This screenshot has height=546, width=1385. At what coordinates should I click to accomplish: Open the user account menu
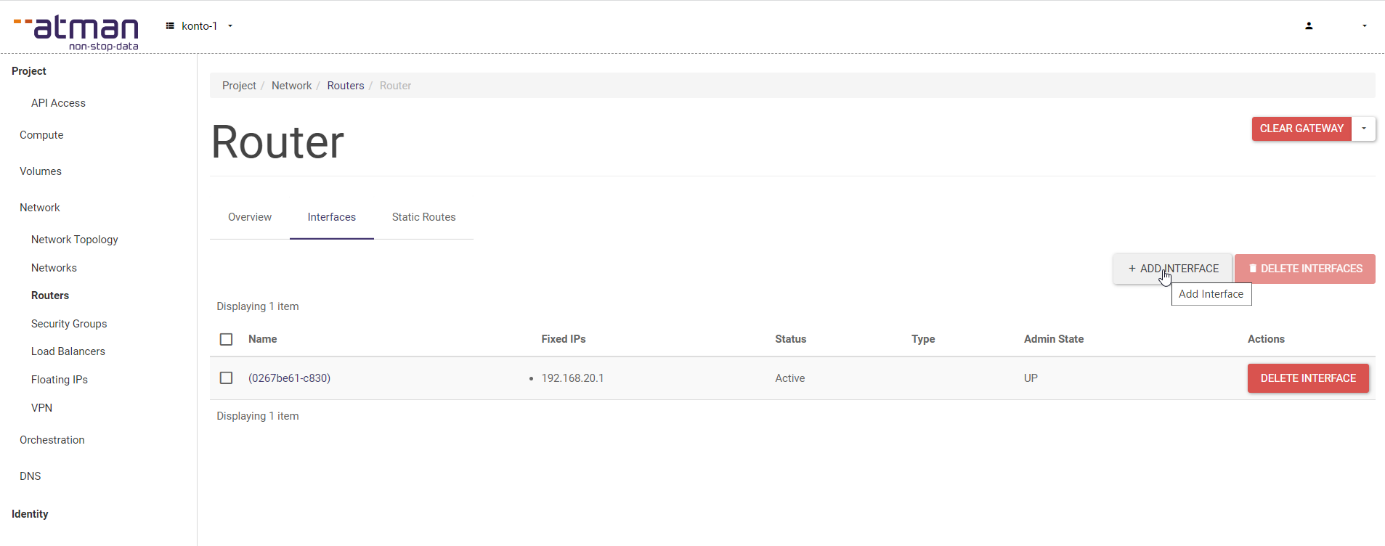1335,26
